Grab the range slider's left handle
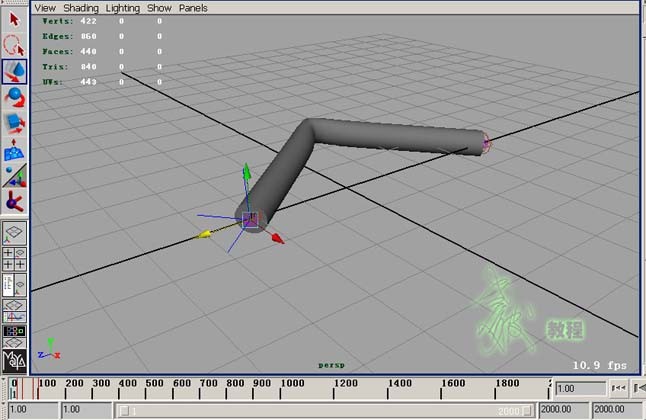Screen dimensions: 646x420 coord(124,411)
